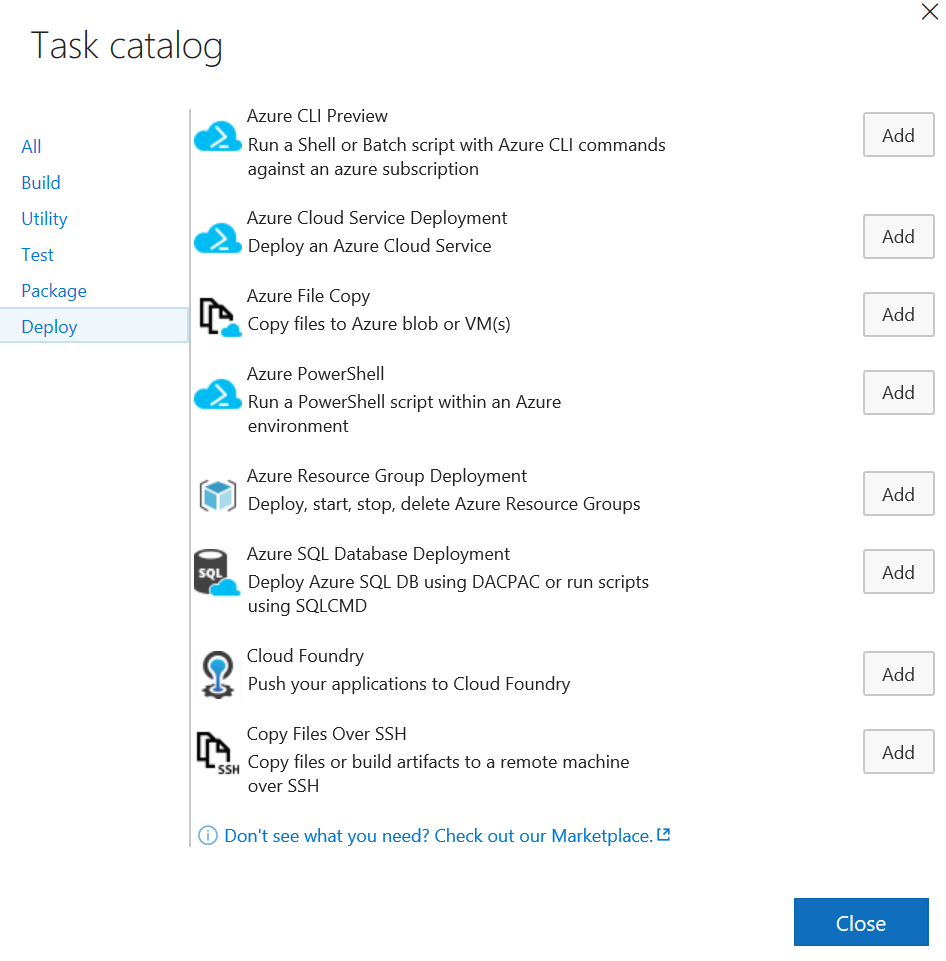Add the Azure Cloud Service Deployment task
Image resolution: width=946 pixels, height=961 pixels.
(x=898, y=237)
